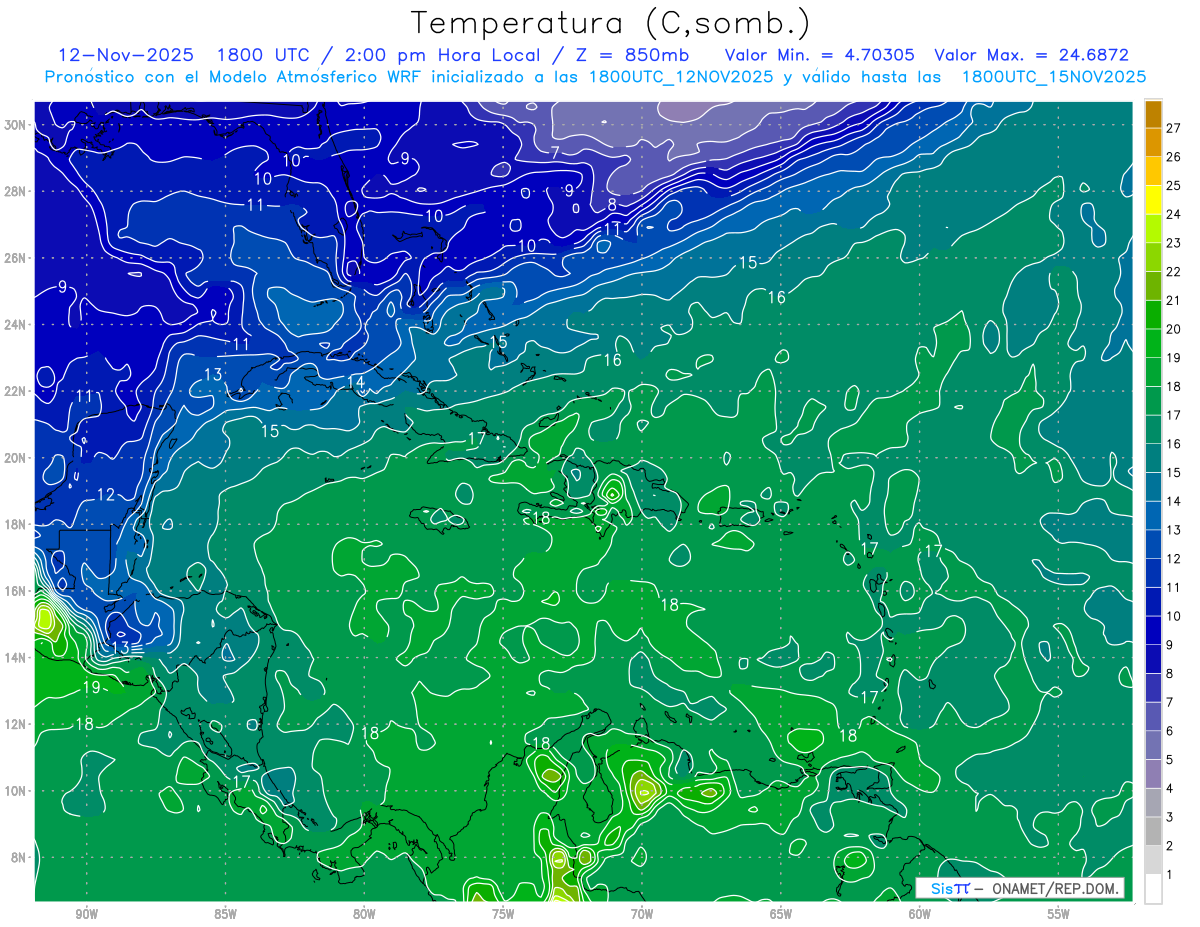This screenshot has width=1200, height=927.
Task: Click the latitude axis label '14N'
Action: 17,658
